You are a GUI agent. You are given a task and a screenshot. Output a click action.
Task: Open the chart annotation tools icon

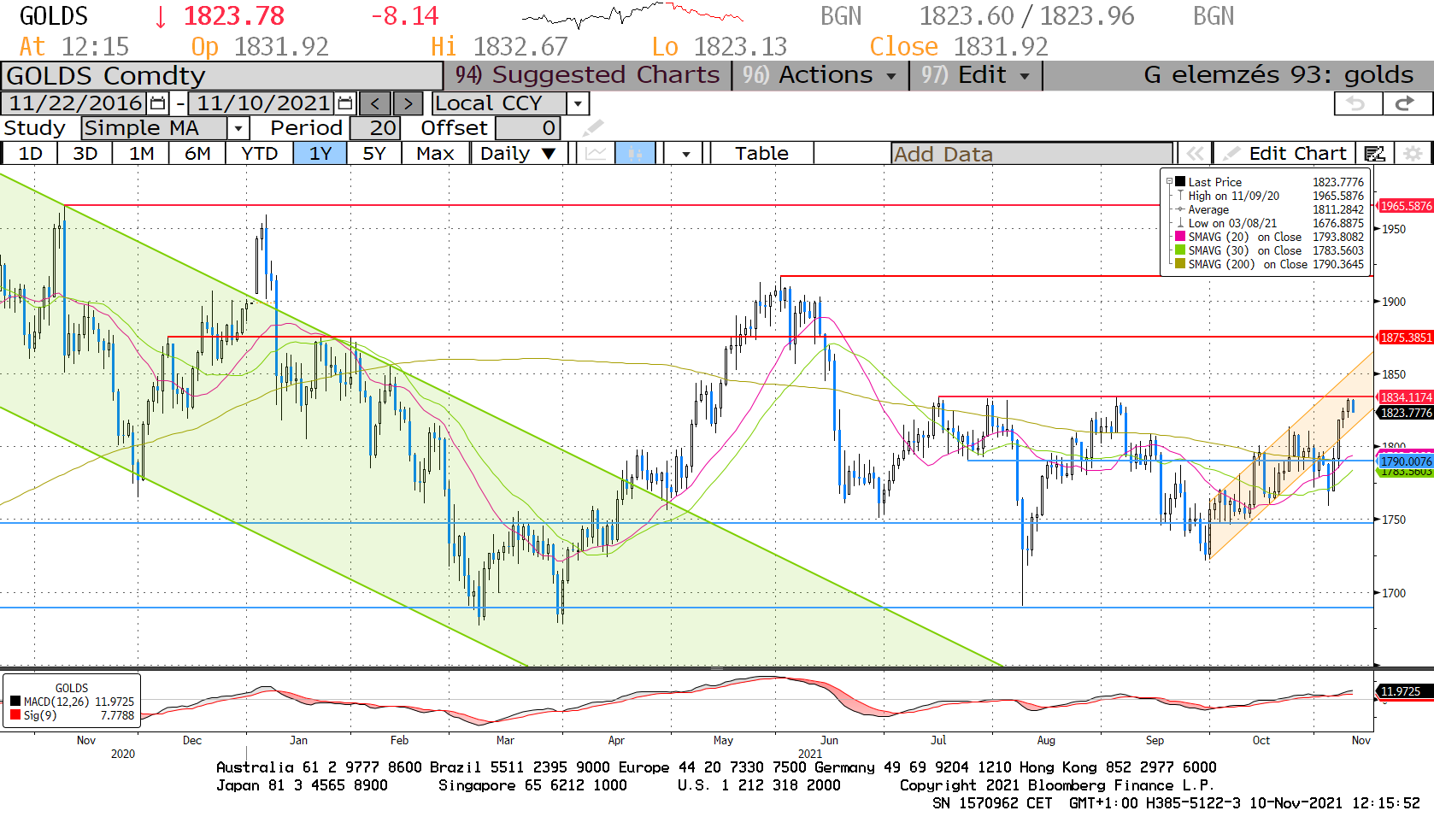pos(1374,154)
